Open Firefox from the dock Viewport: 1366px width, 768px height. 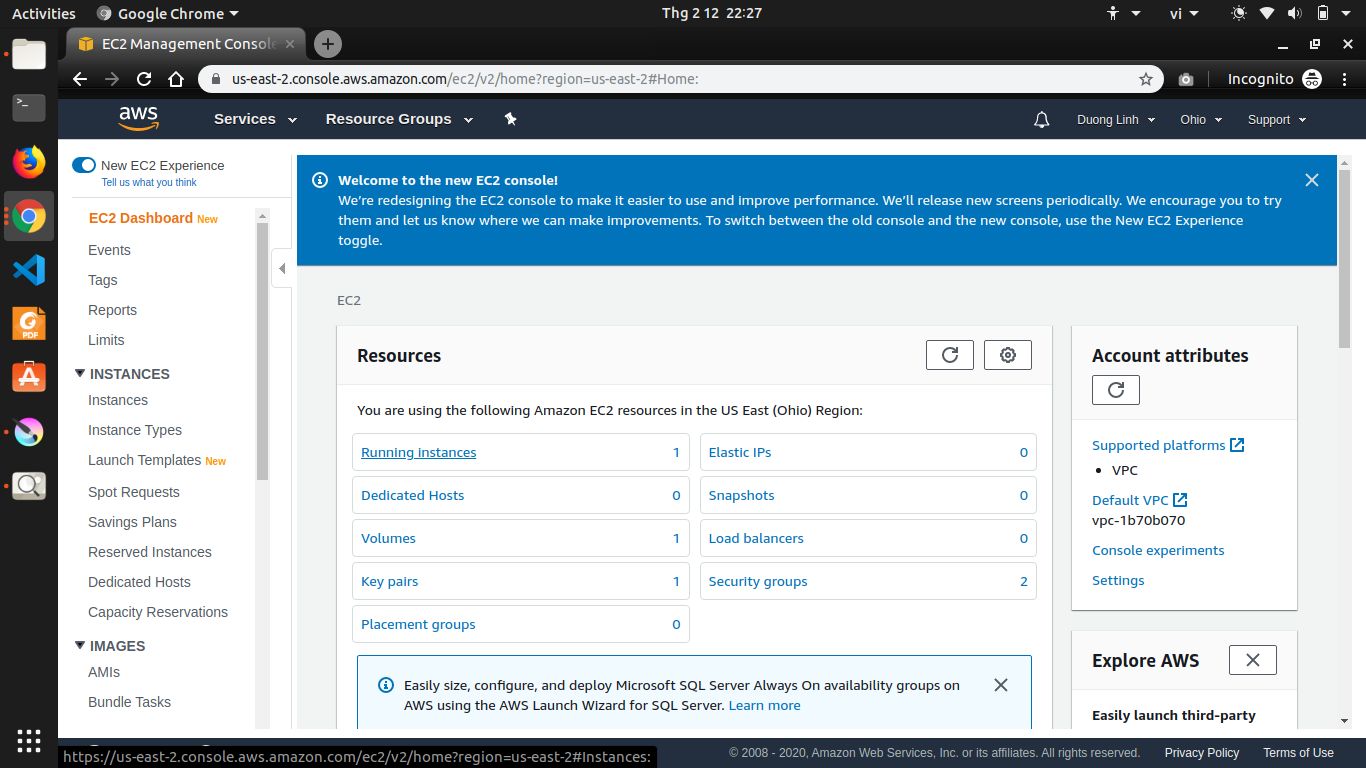[29, 161]
